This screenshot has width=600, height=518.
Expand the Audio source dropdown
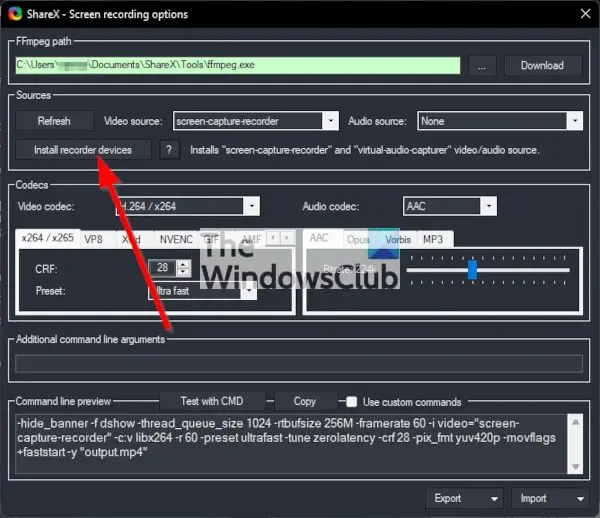pos(574,121)
